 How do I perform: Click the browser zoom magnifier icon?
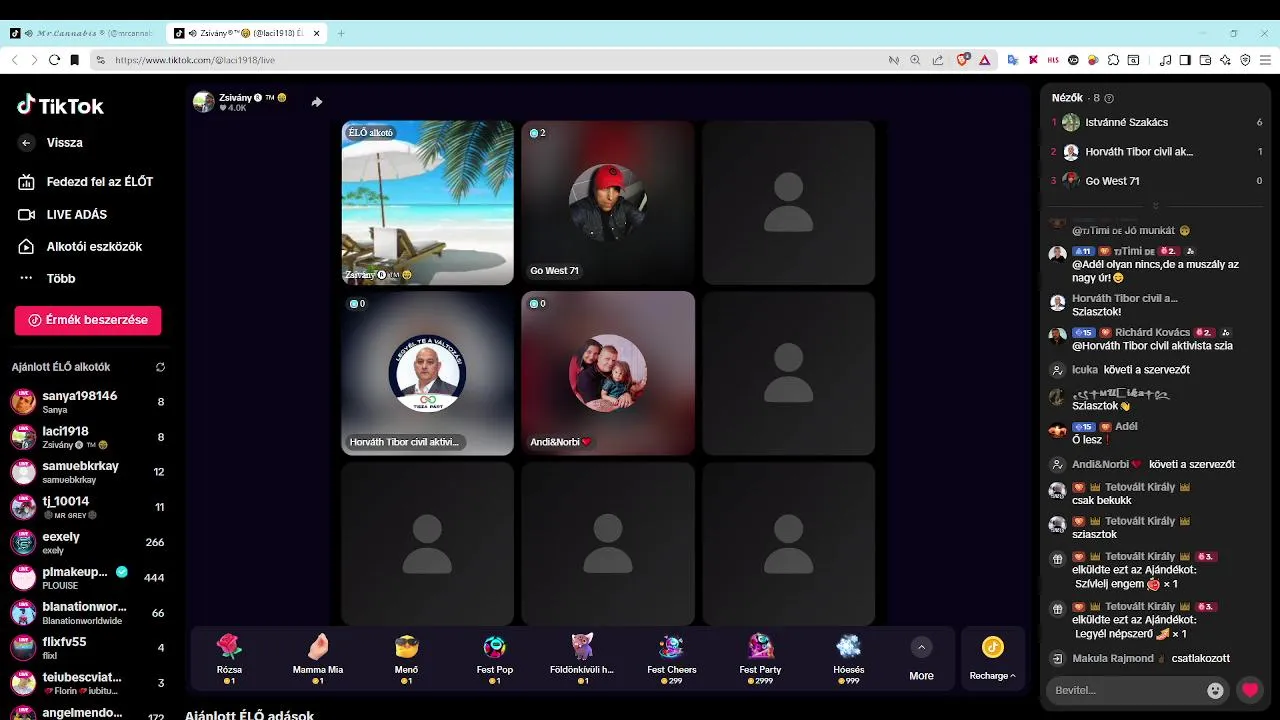915,60
